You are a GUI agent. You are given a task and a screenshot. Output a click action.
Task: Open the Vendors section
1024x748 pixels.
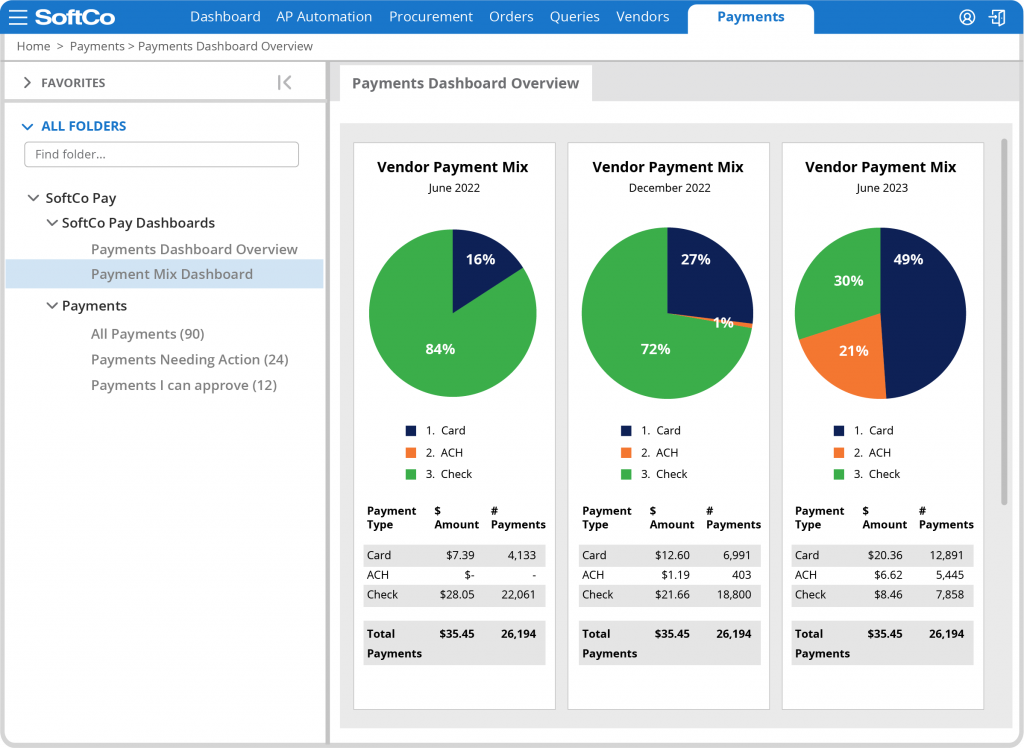pos(642,16)
